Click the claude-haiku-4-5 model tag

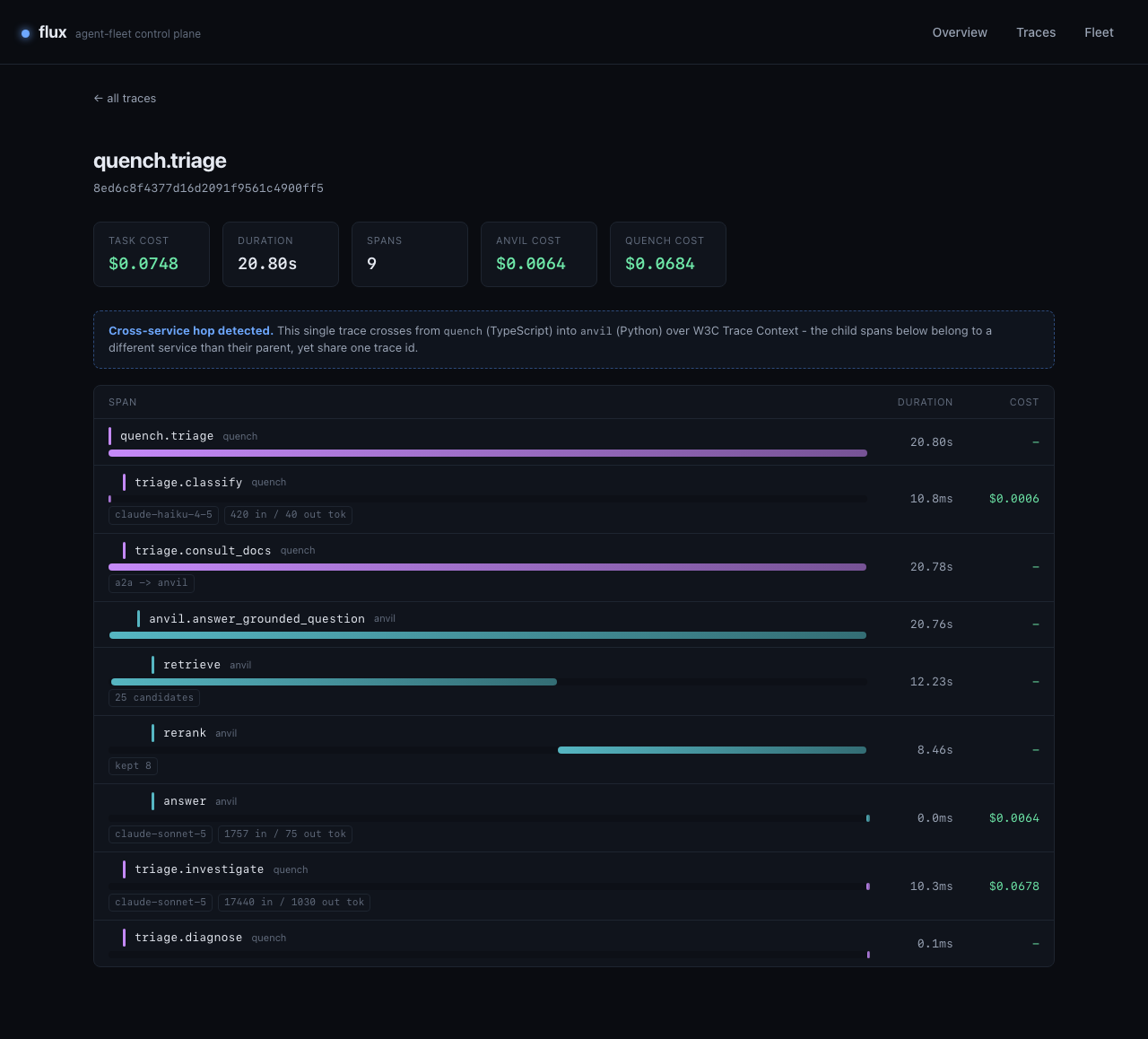point(164,515)
